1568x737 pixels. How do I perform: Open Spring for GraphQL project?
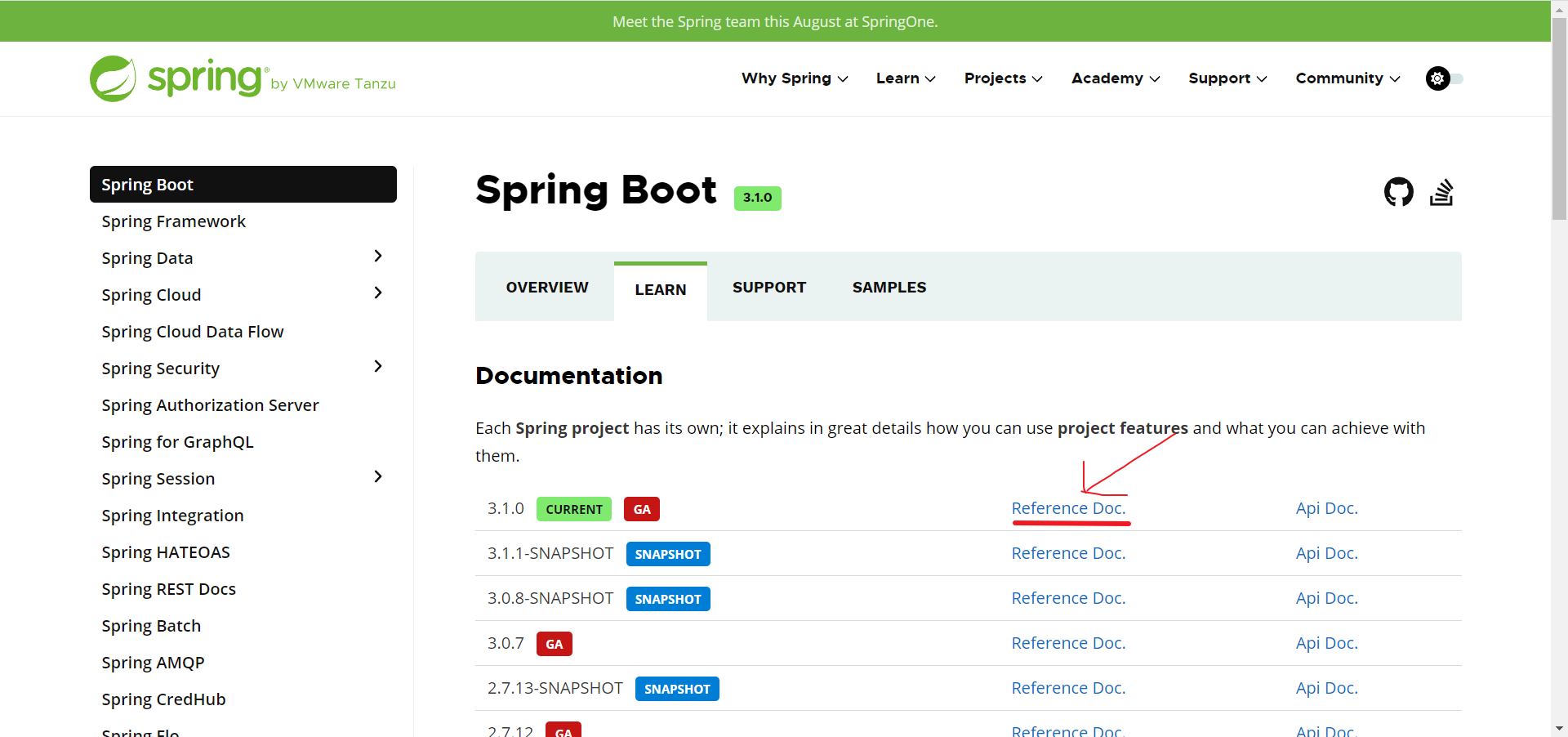[x=177, y=442]
